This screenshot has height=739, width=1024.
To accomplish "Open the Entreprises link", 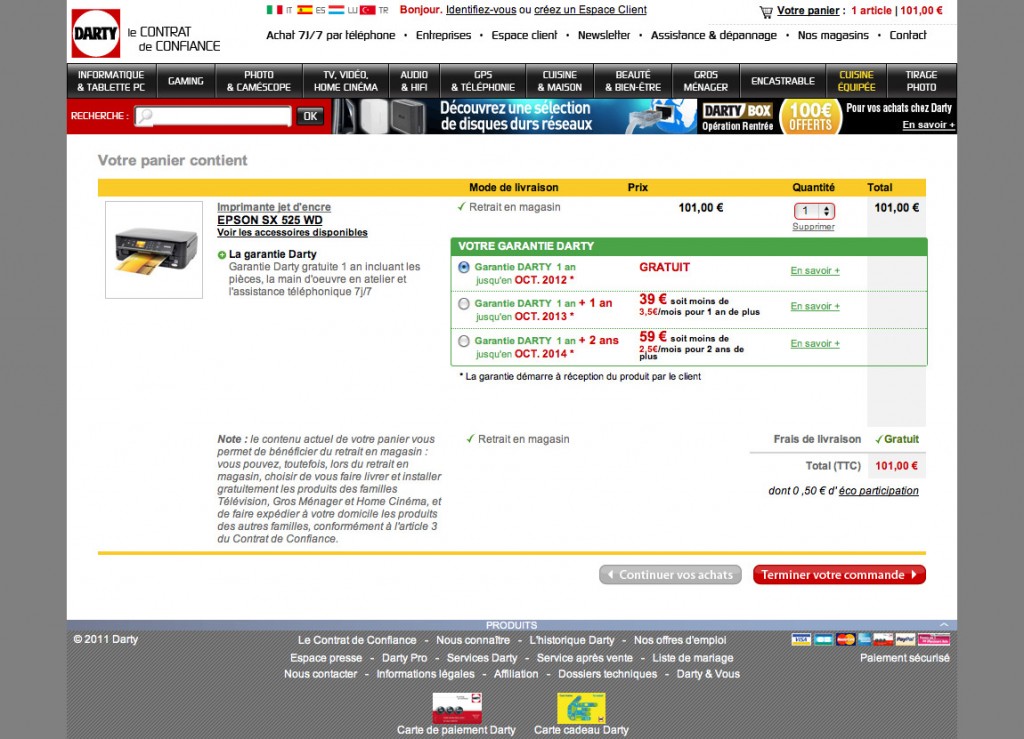I will (443, 35).
